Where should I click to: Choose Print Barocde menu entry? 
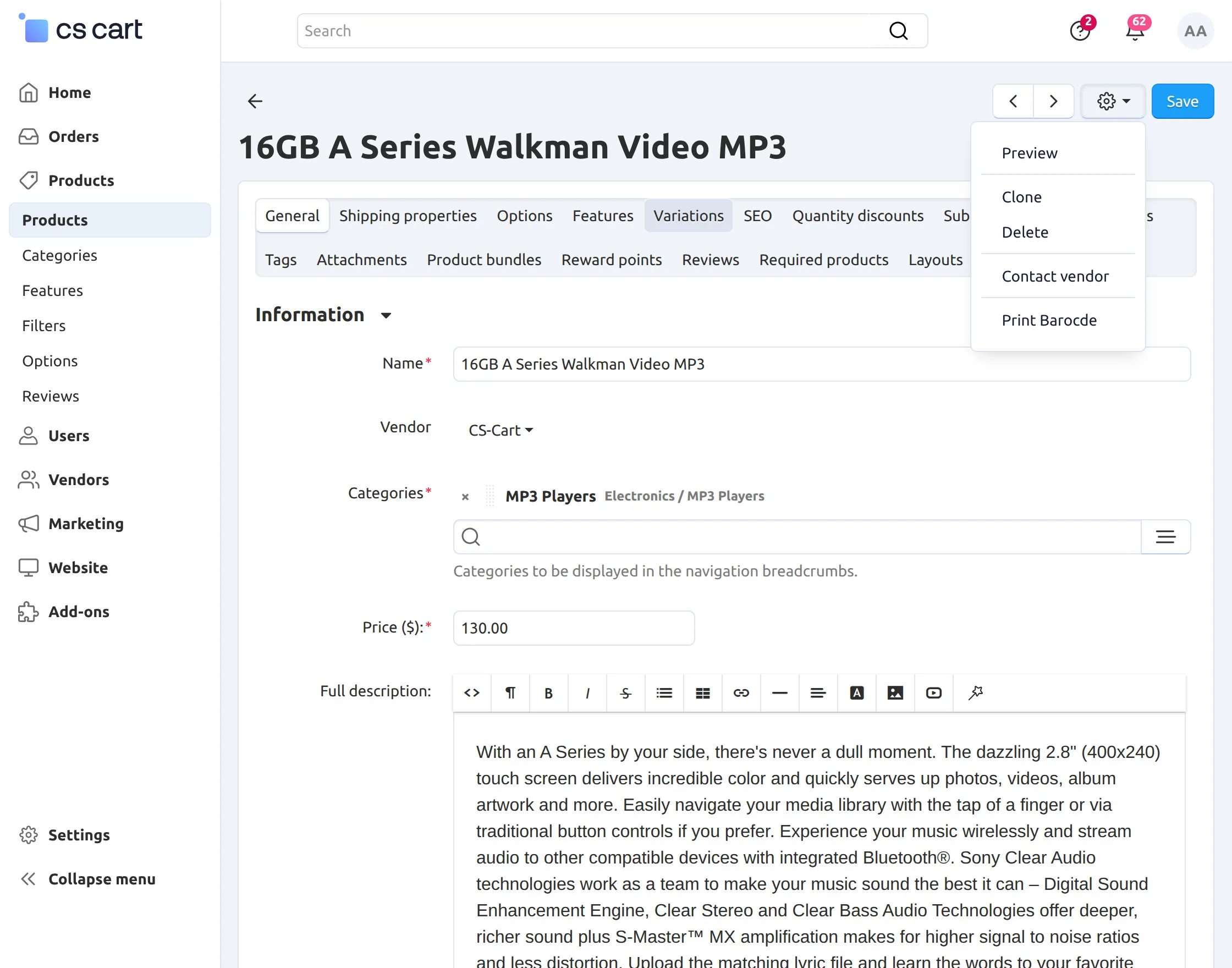1048,320
